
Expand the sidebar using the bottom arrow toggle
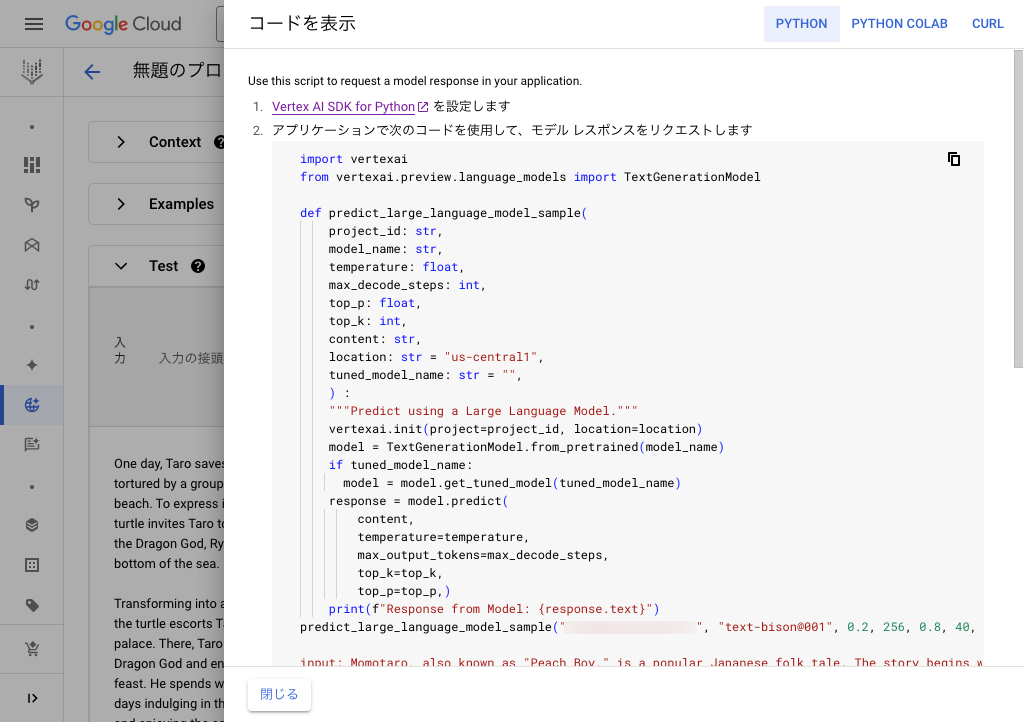click(x=32, y=698)
